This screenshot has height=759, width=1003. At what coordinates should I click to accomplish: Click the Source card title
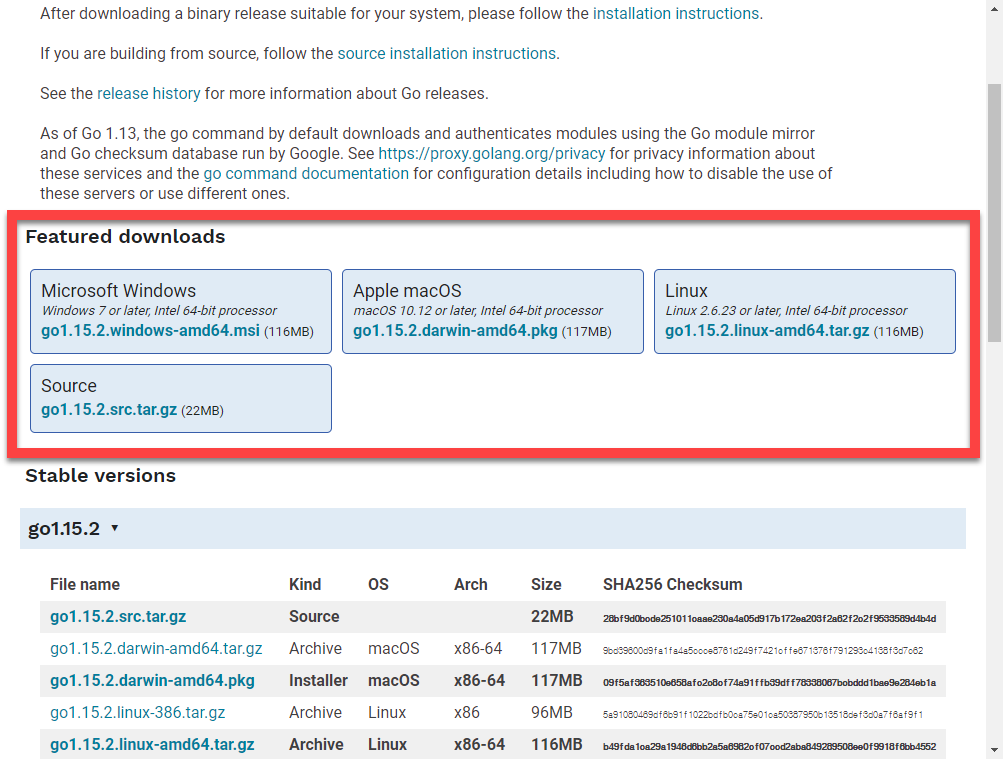coord(69,386)
